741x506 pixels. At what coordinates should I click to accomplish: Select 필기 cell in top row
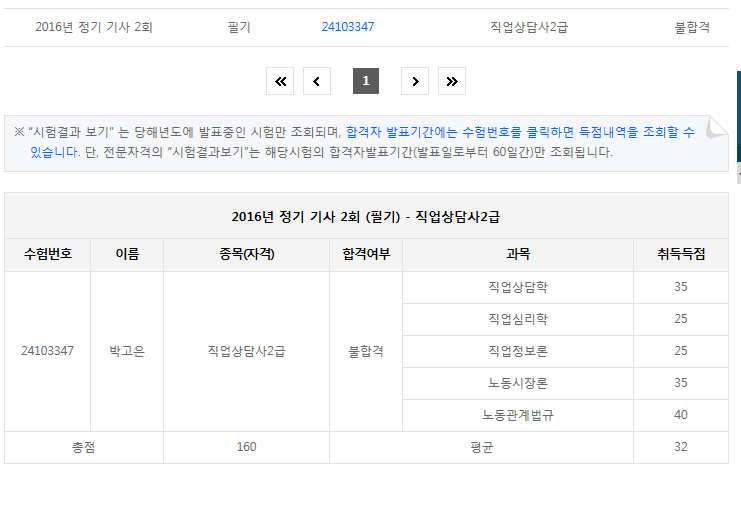pyautogui.click(x=239, y=27)
